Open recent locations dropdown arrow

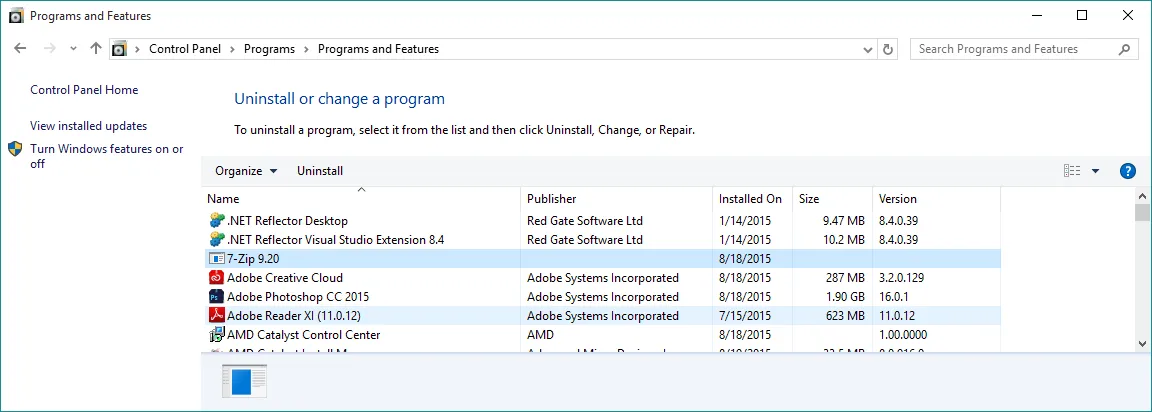point(73,49)
